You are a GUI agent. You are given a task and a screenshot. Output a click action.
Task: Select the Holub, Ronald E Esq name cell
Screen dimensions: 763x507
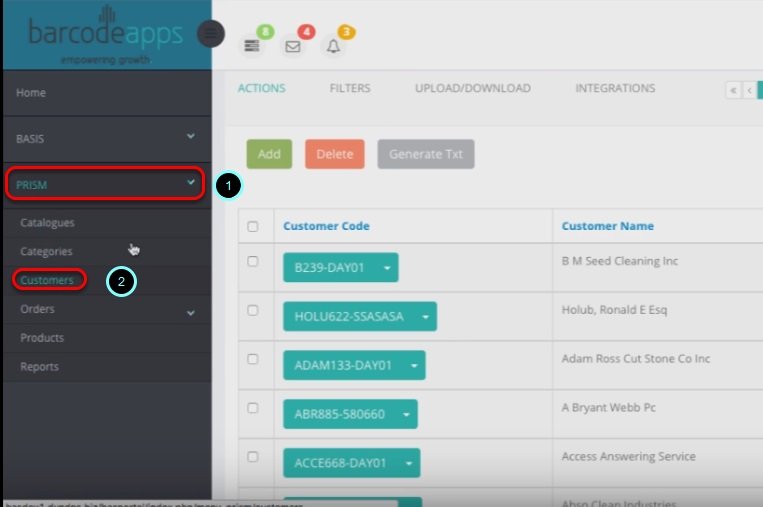[x=614, y=310]
